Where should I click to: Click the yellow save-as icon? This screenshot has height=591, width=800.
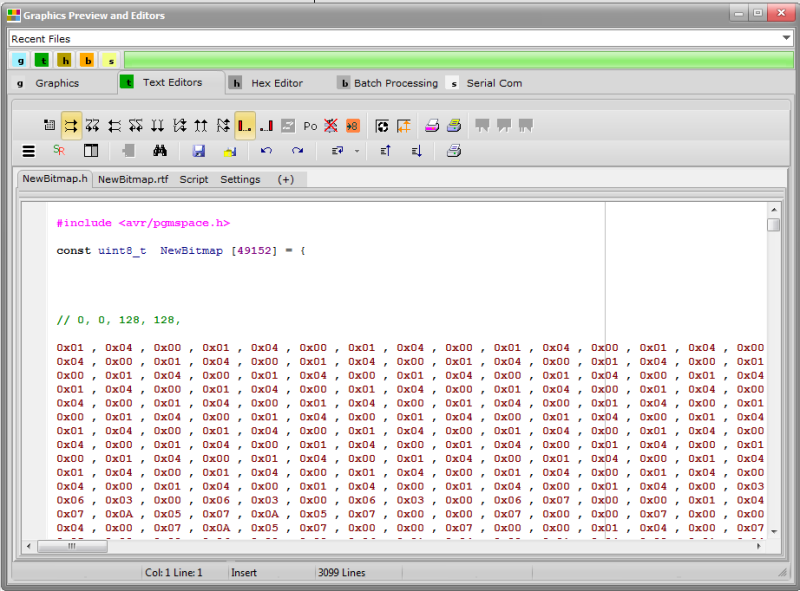pos(230,151)
